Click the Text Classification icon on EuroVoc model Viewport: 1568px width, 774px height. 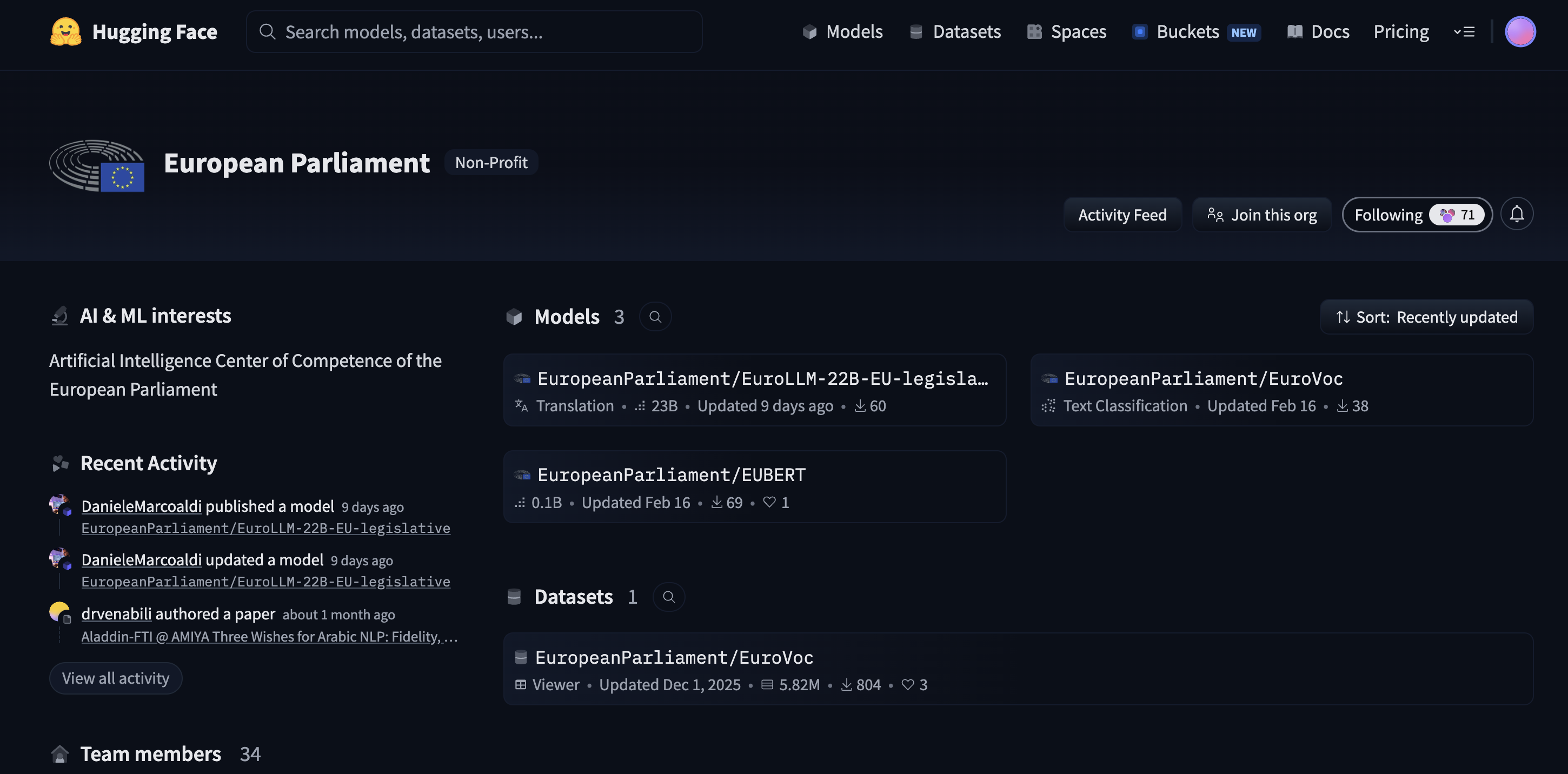(1048, 405)
